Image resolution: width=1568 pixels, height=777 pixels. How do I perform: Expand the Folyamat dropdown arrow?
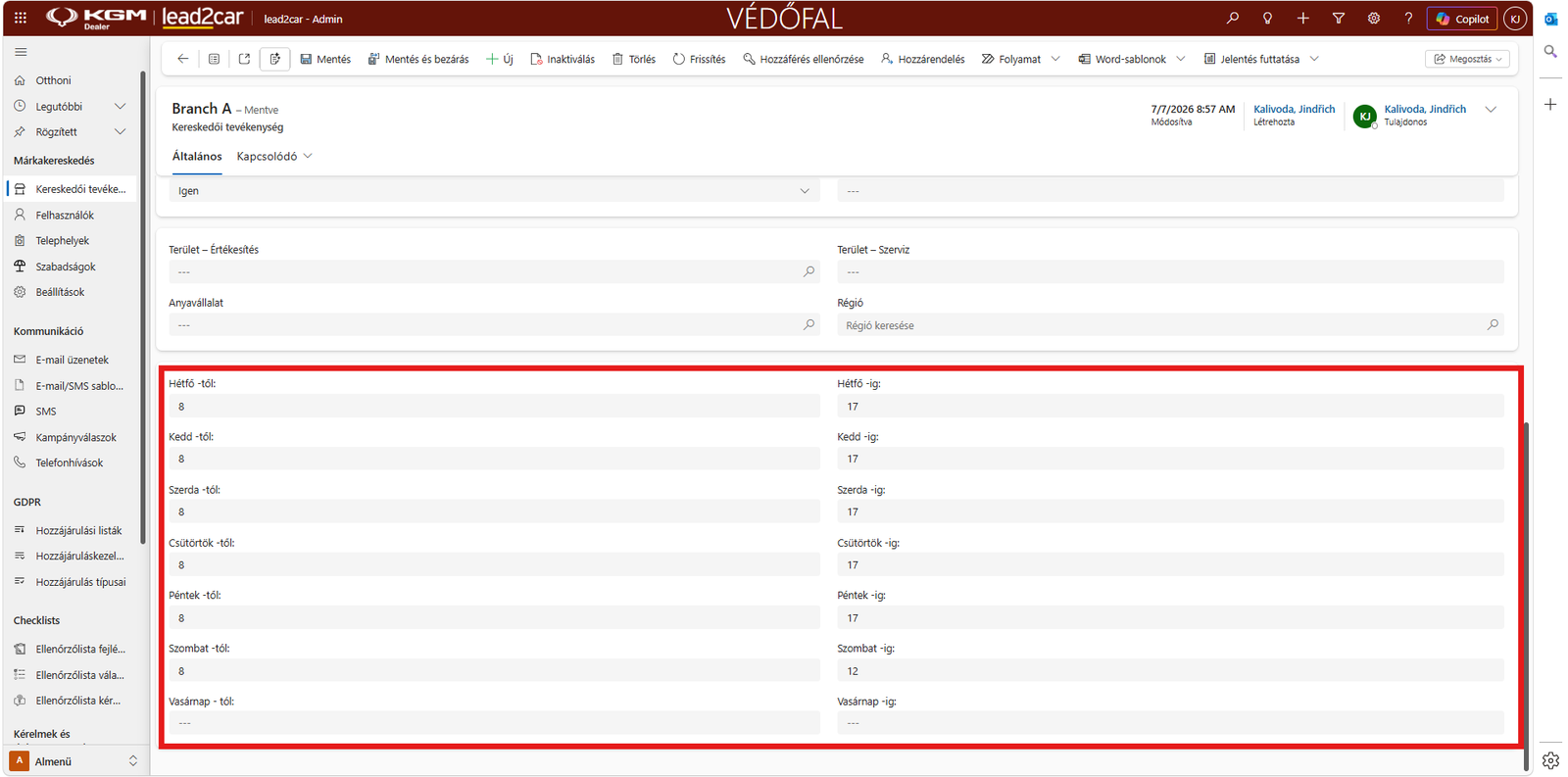1055,59
